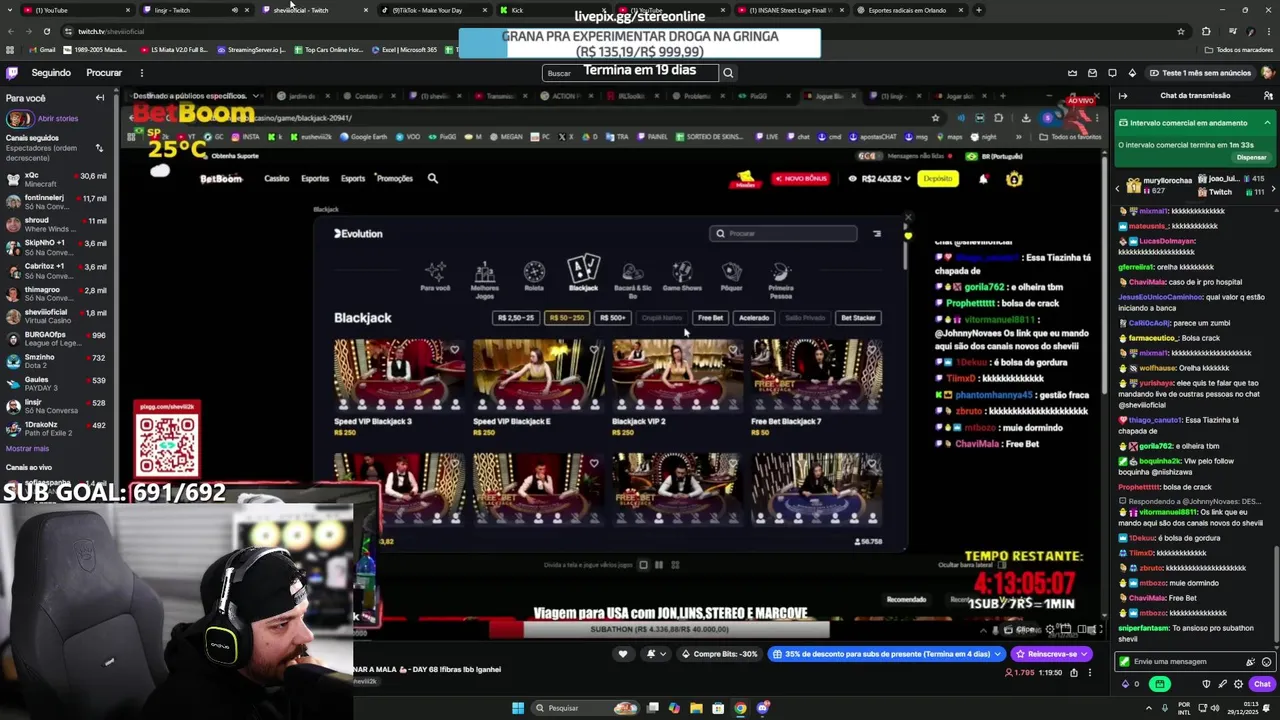
Task: Open Discord from the taskbar
Action: tap(762, 708)
